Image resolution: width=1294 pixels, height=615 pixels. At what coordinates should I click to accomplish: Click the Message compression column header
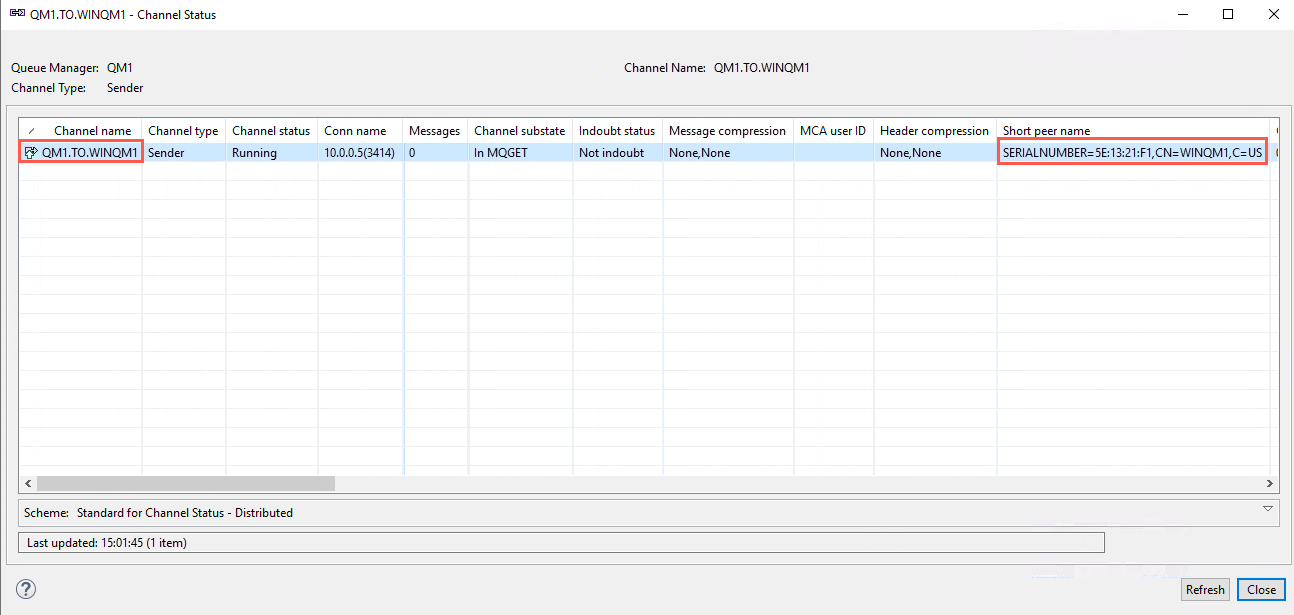click(727, 131)
